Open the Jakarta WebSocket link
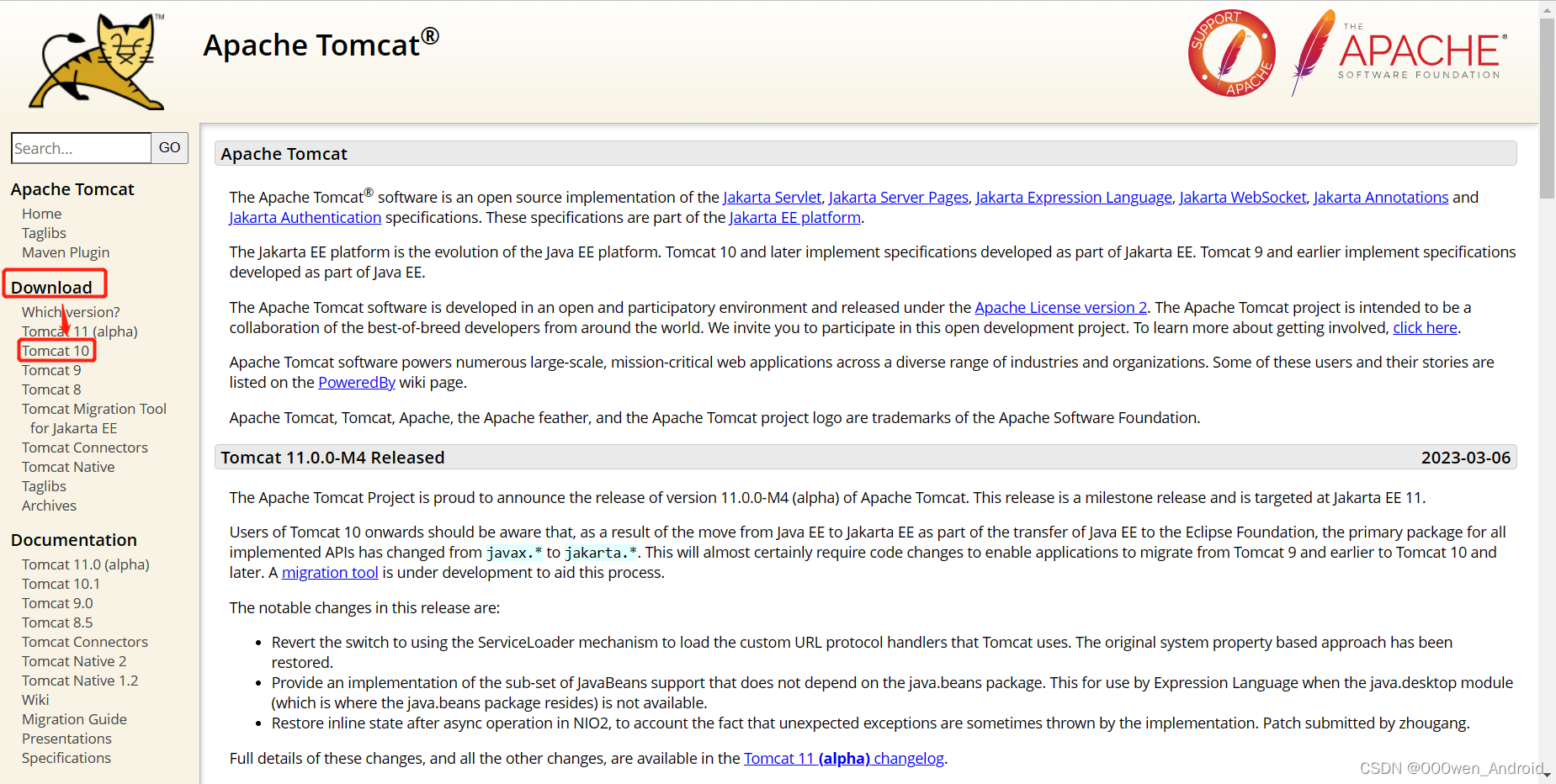This screenshot has height=784, width=1556. (1243, 197)
